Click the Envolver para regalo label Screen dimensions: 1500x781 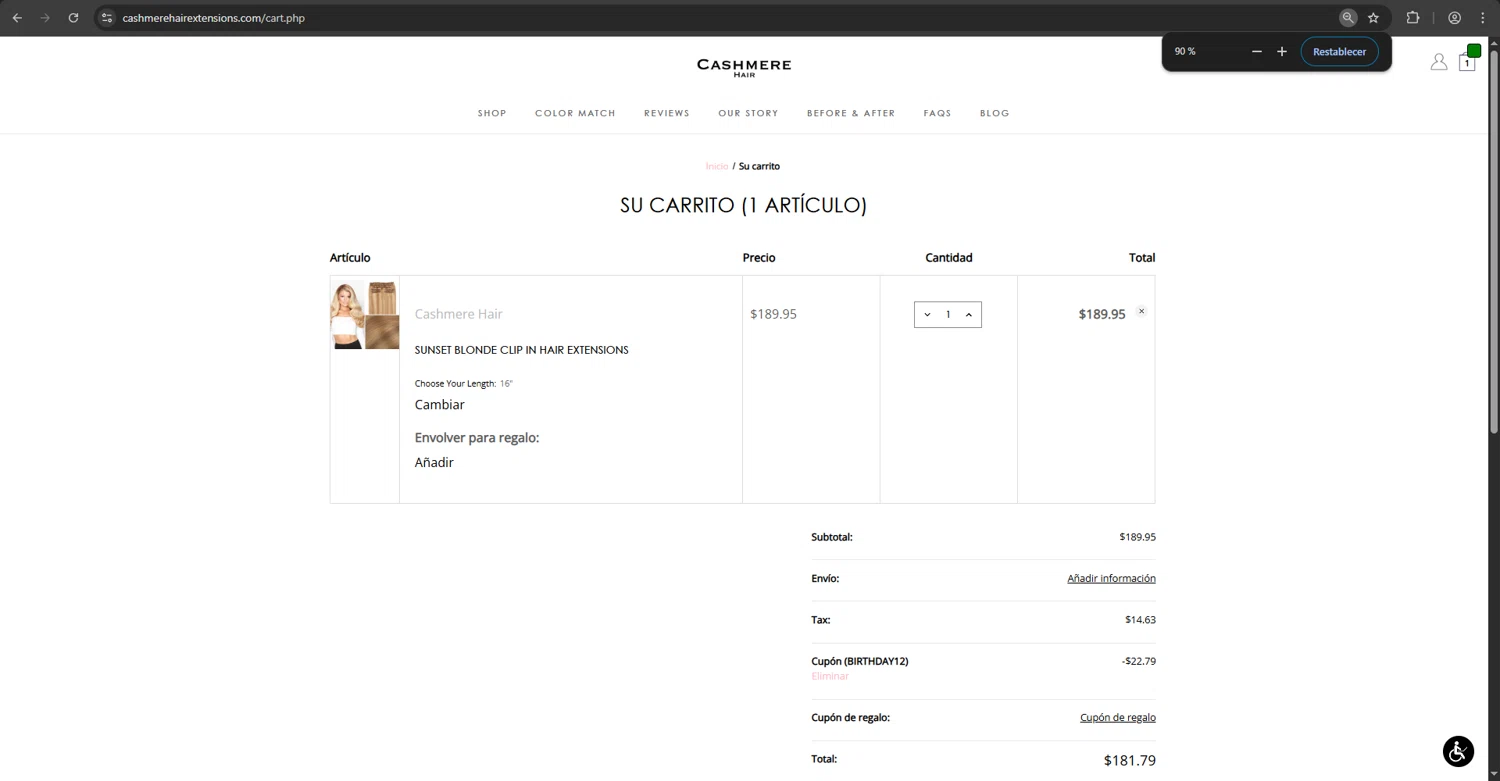(477, 438)
